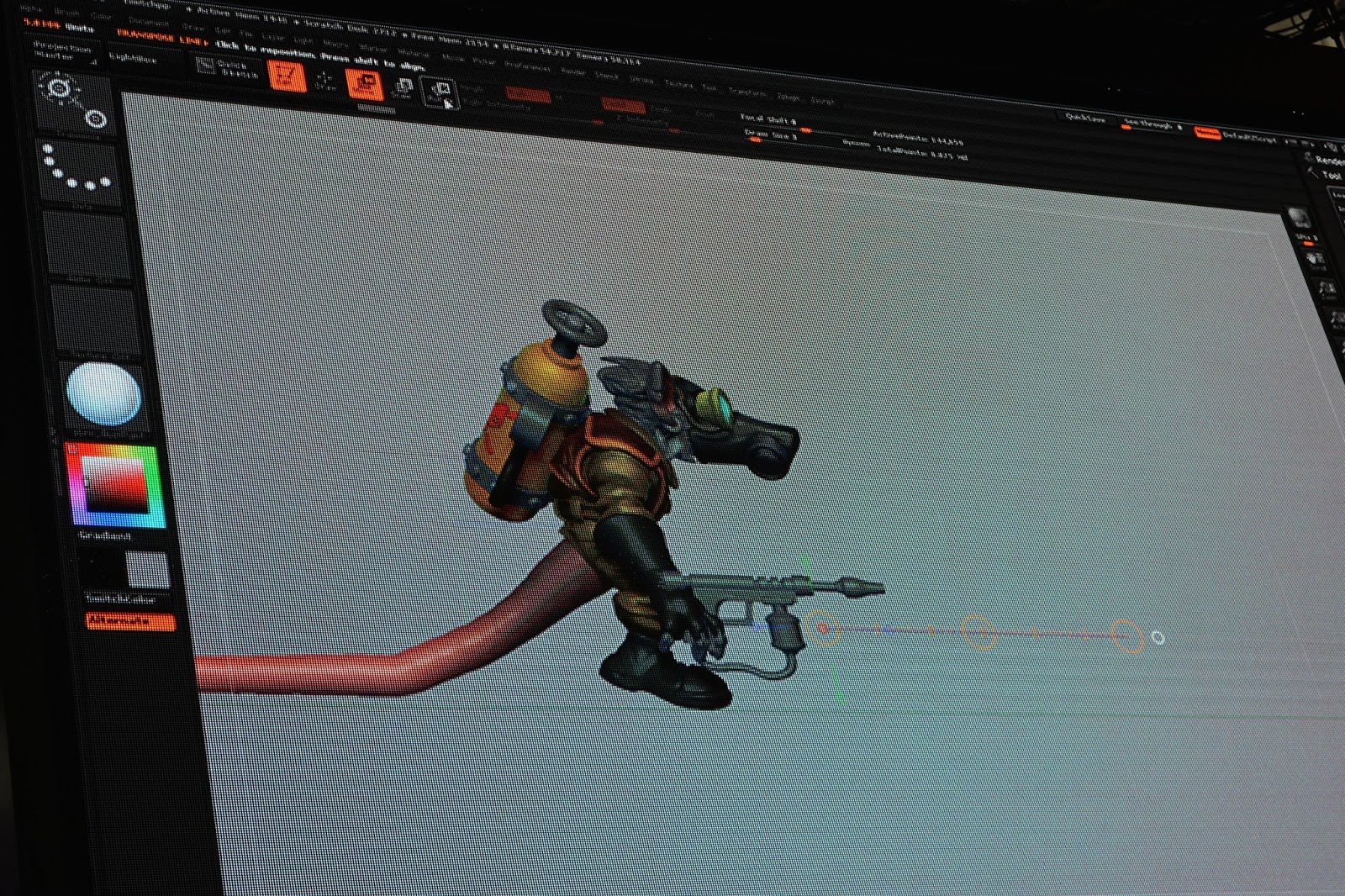Open the Document menu

coord(147,23)
